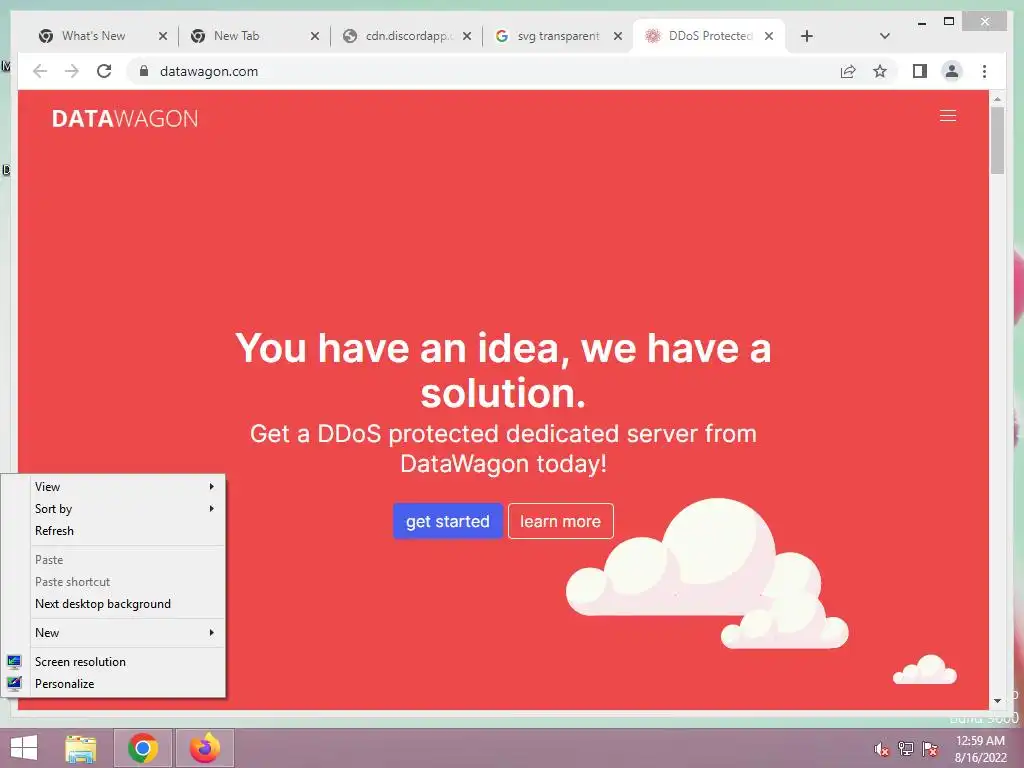This screenshot has width=1024, height=768.
Task: Open the Action Center flag icon
Action: click(x=930, y=749)
